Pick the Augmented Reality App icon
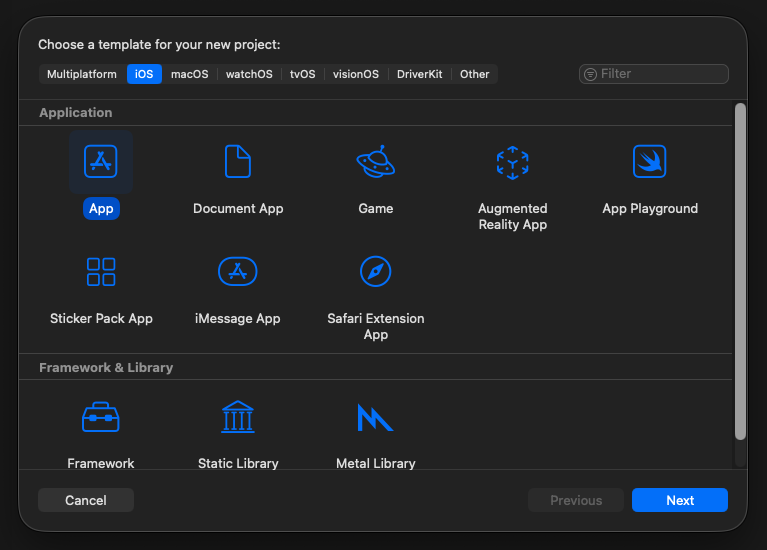The width and height of the screenshot is (767, 550). (x=512, y=161)
